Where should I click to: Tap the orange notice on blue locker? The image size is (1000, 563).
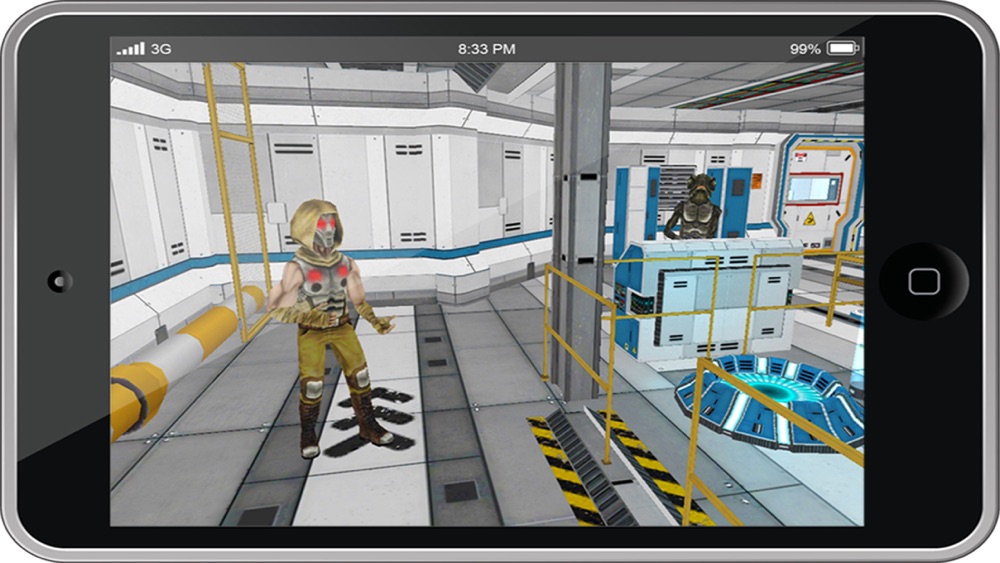756,181
